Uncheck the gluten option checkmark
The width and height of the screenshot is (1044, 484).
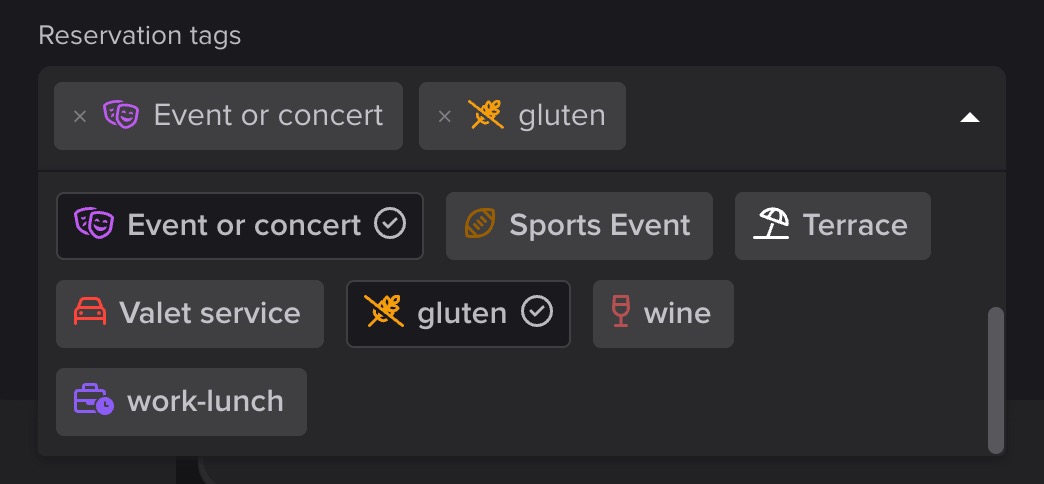pos(537,313)
